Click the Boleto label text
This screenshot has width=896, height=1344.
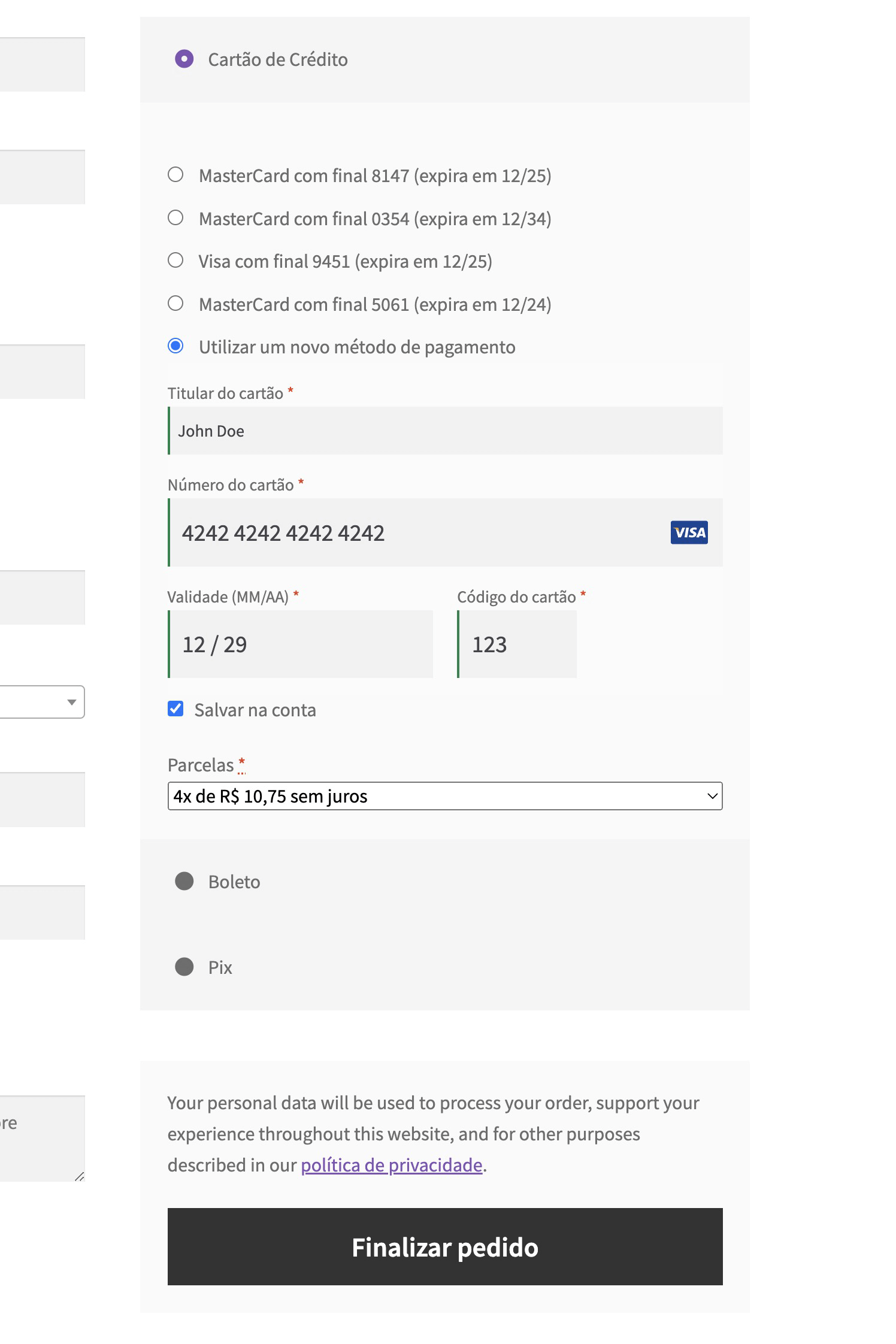pyautogui.click(x=234, y=882)
